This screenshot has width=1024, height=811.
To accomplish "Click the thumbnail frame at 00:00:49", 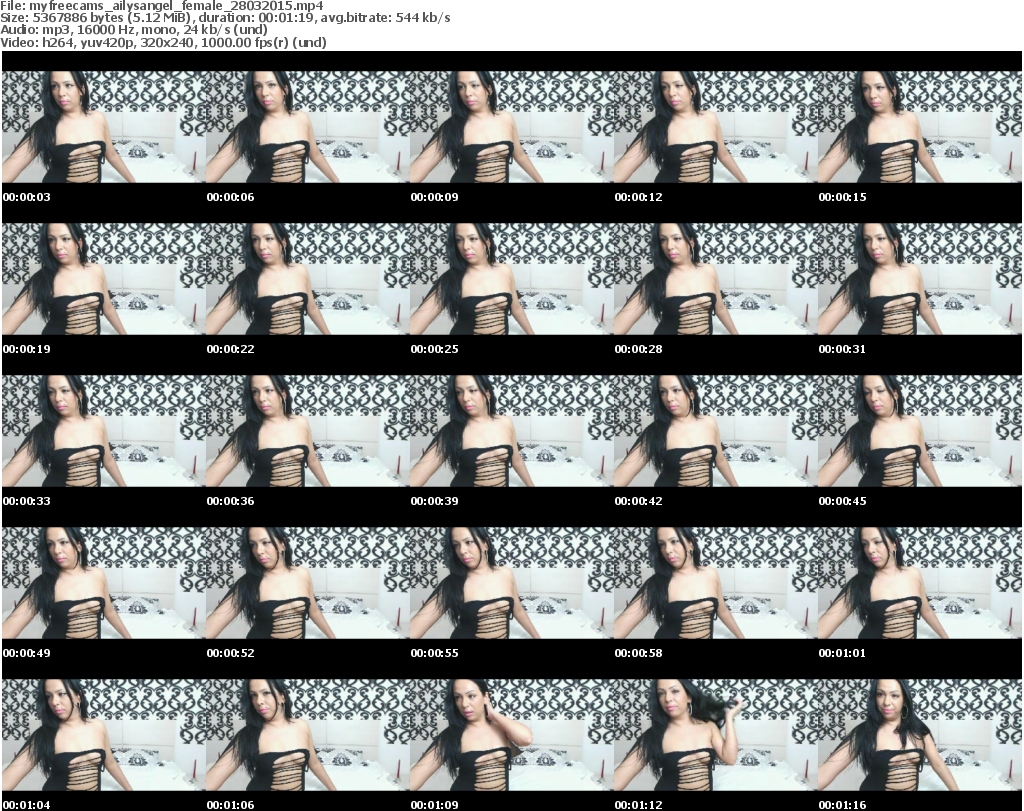I will coord(104,583).
